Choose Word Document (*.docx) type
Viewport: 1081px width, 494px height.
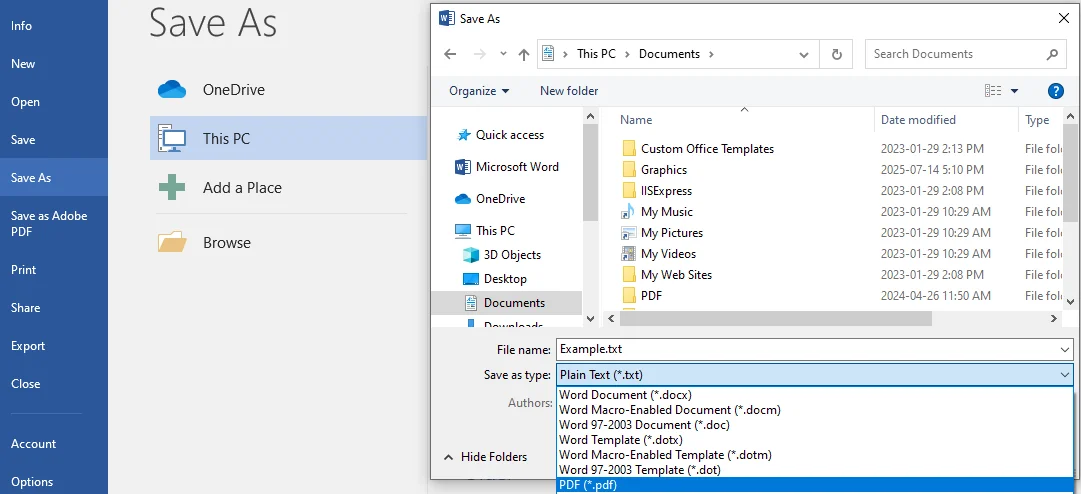pyautogui.click(x=814, y=395)
